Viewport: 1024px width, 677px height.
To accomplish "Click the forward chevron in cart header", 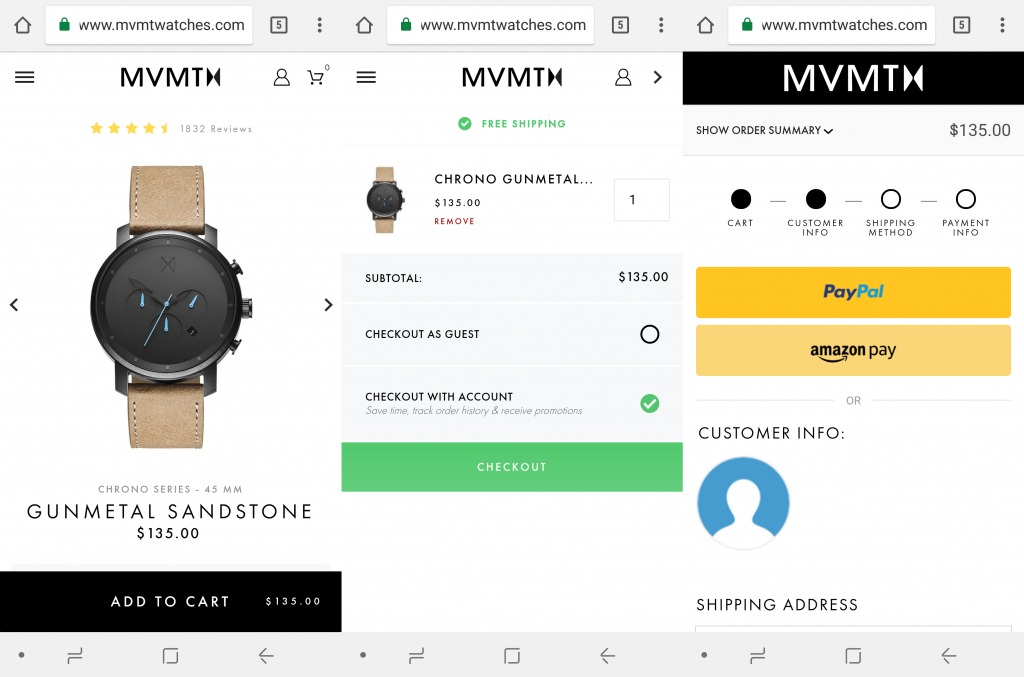I will [658, 78].
